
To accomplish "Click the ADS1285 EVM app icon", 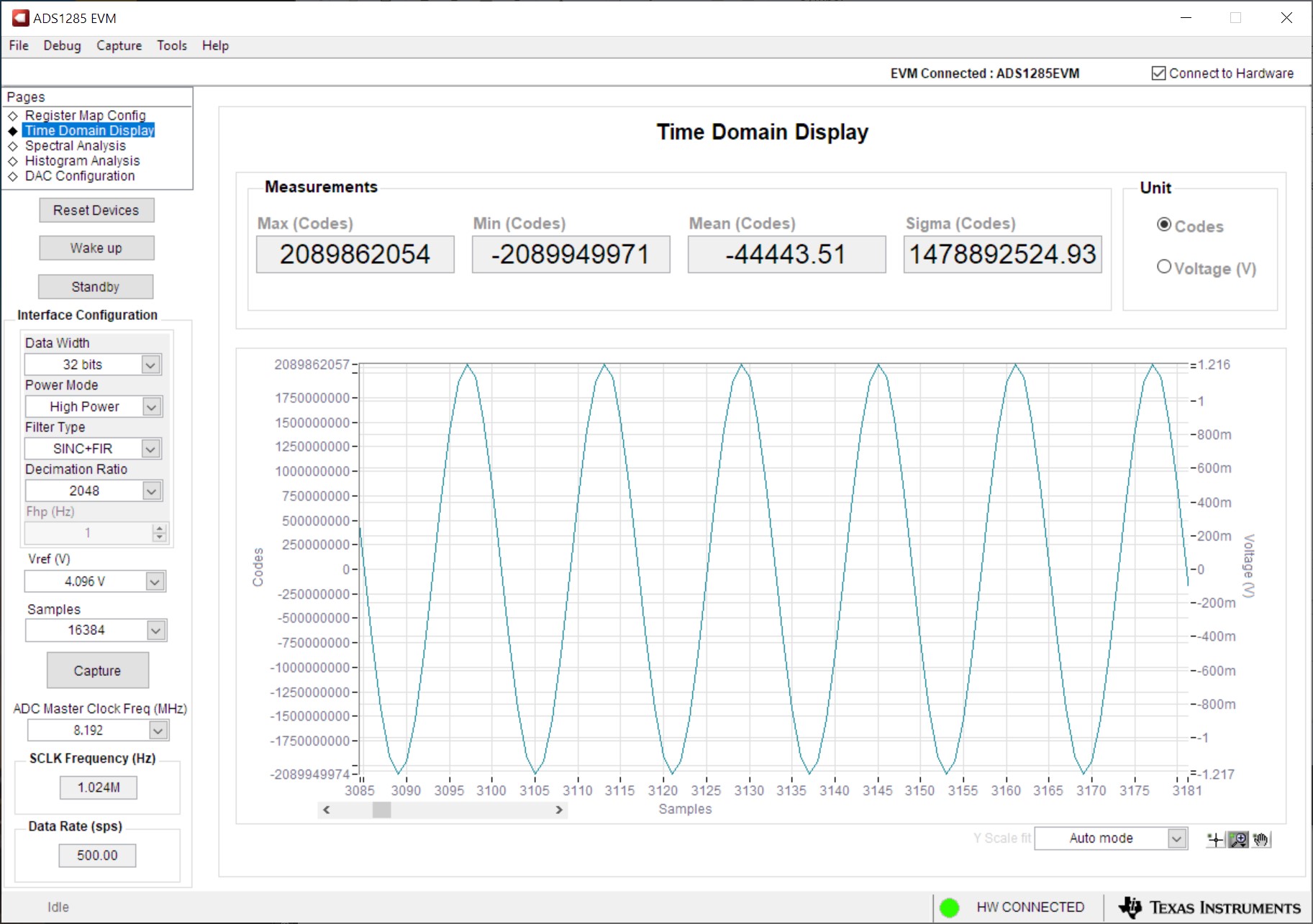I will (x=20, y=18).
